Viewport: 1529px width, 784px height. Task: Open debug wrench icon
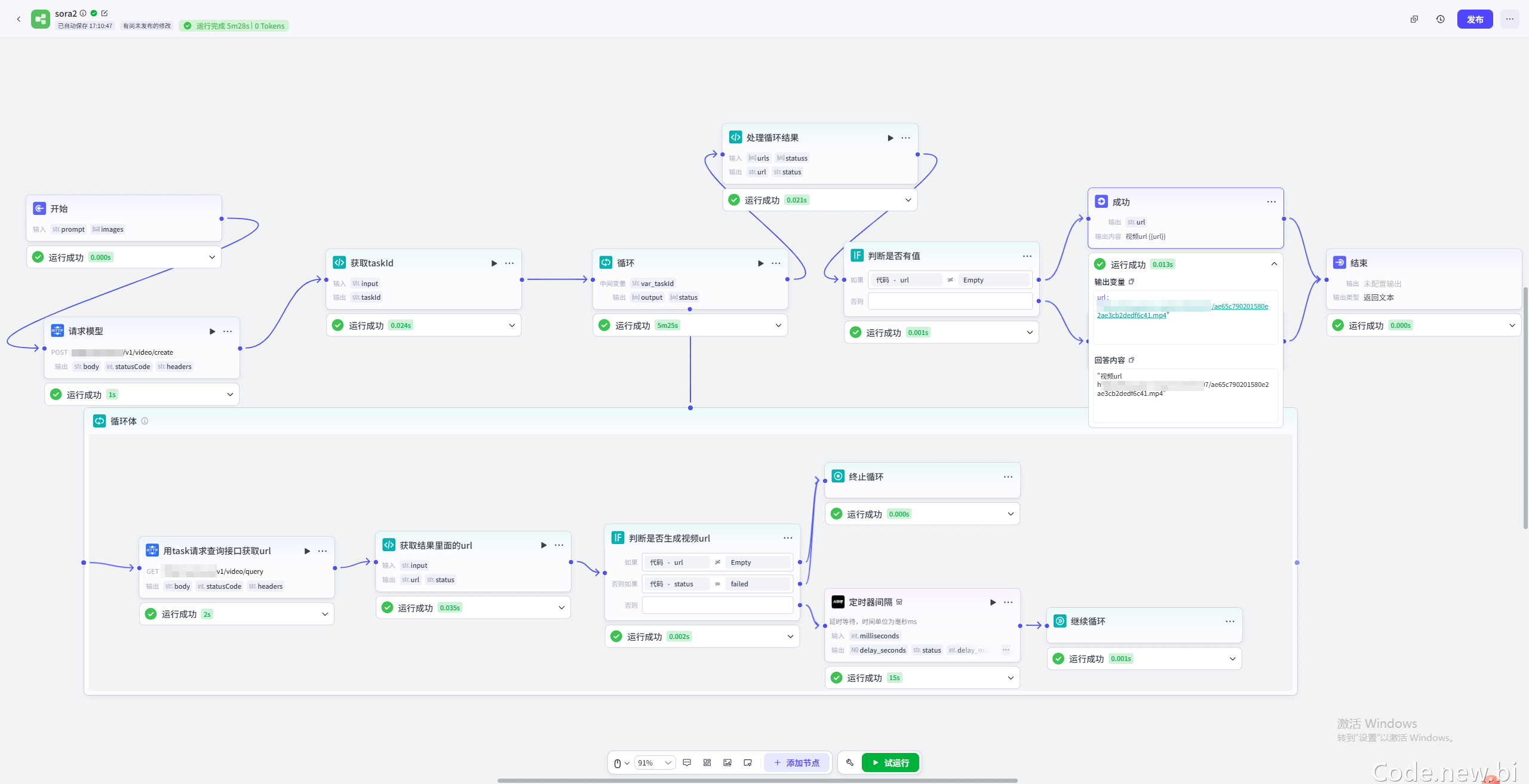[850, 763]
